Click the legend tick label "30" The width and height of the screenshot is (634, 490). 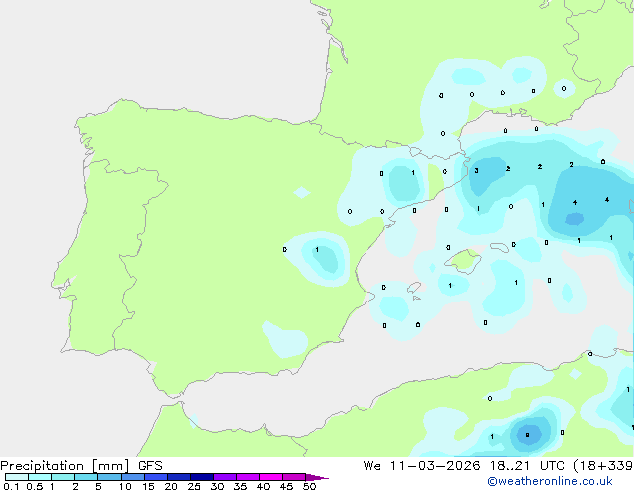[217, 486]
